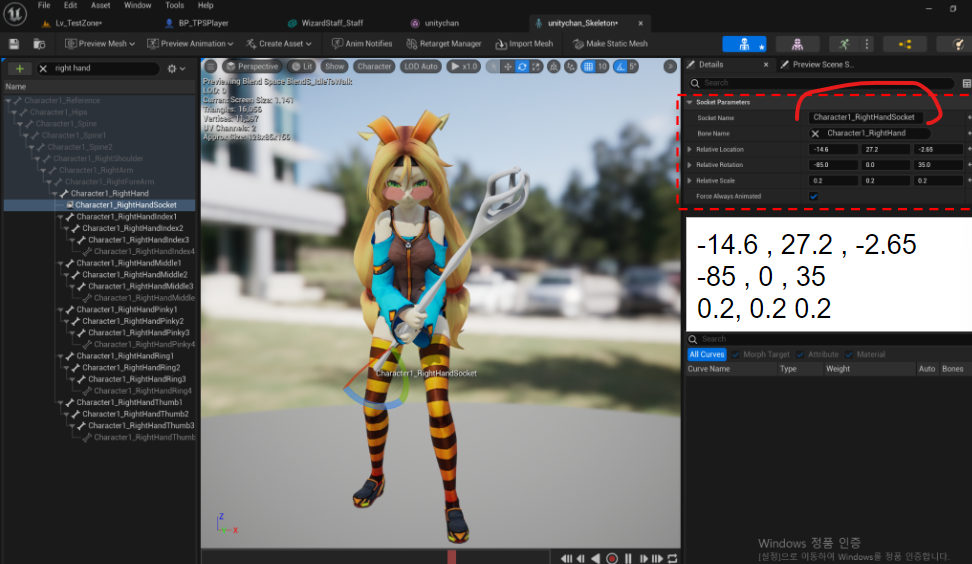
Task: Click the Make Static Mesh button
Action: click(610, 43)
